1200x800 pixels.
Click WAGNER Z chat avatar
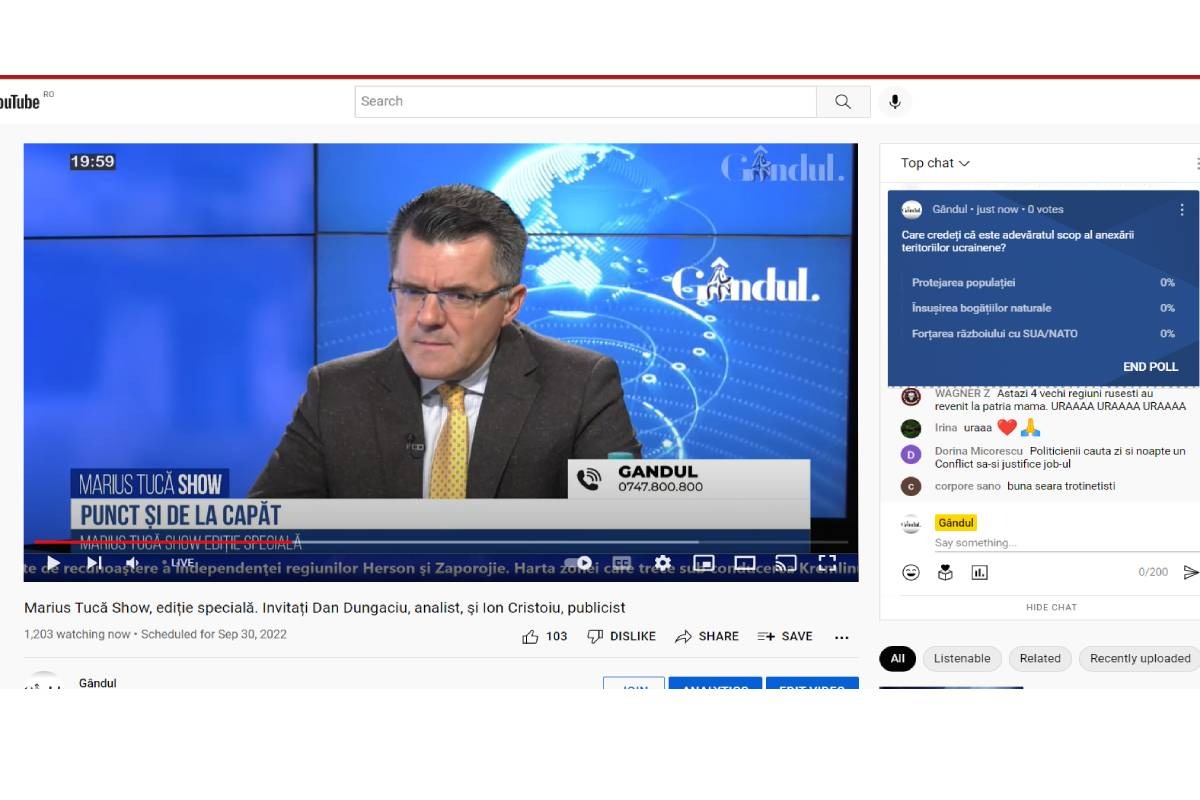(x=911, y=397)
